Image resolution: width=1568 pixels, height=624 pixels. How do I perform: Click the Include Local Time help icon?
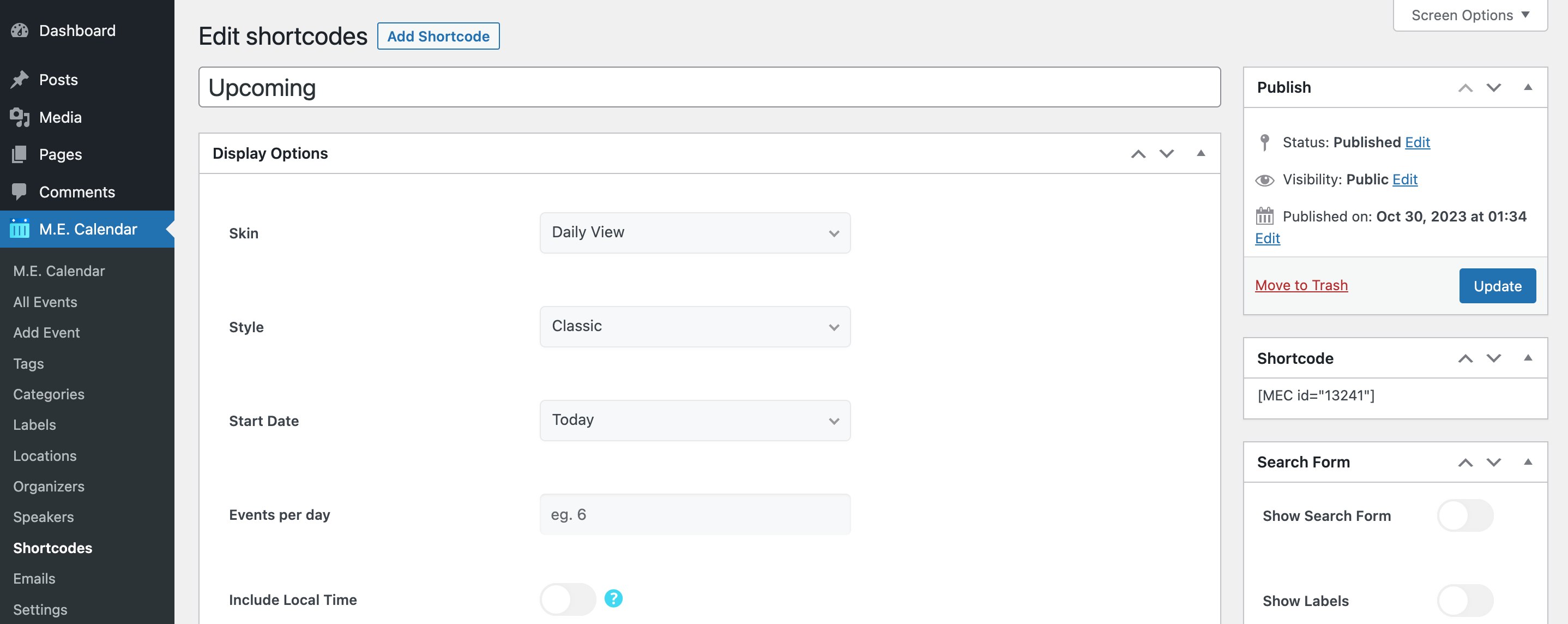[x=613, y=599]
